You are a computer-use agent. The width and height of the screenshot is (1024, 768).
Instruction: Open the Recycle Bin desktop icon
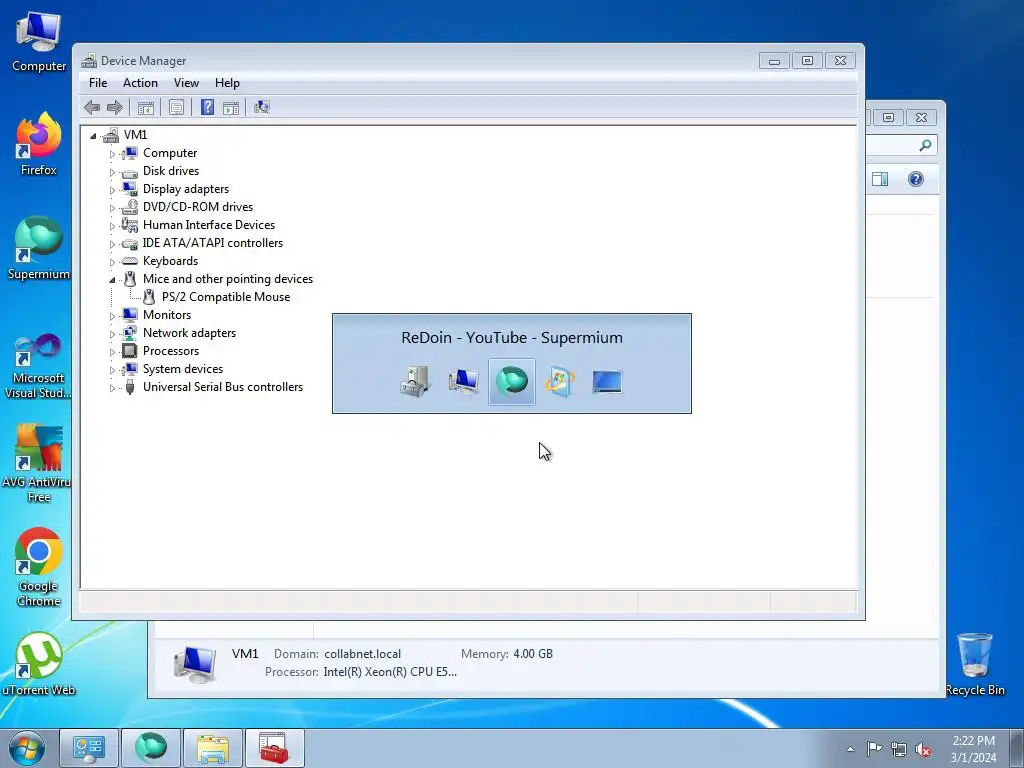[x=974, y=664]
